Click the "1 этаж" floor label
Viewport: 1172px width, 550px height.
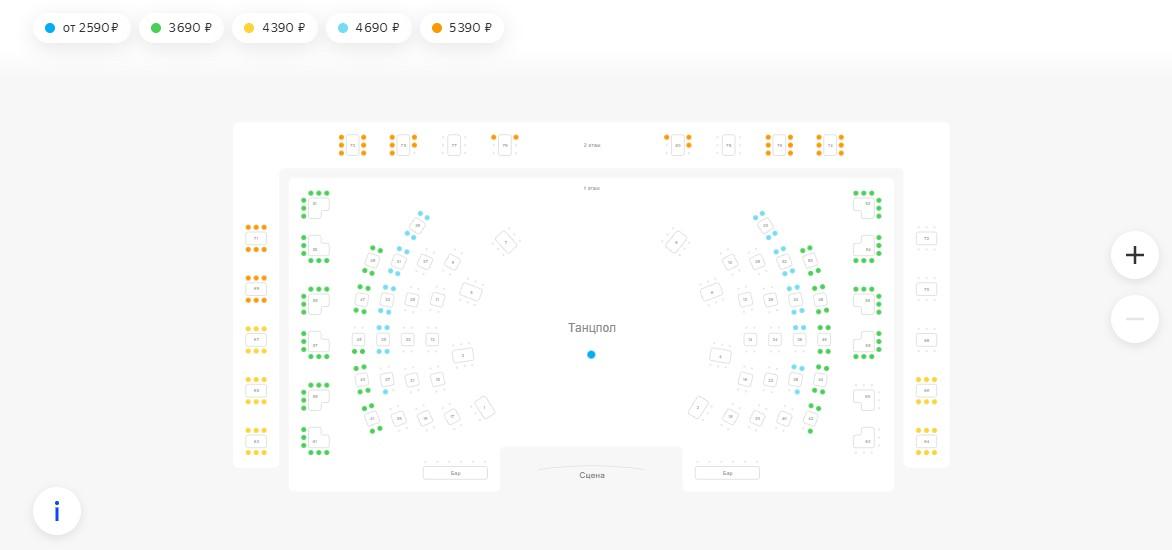coord(592,188)
